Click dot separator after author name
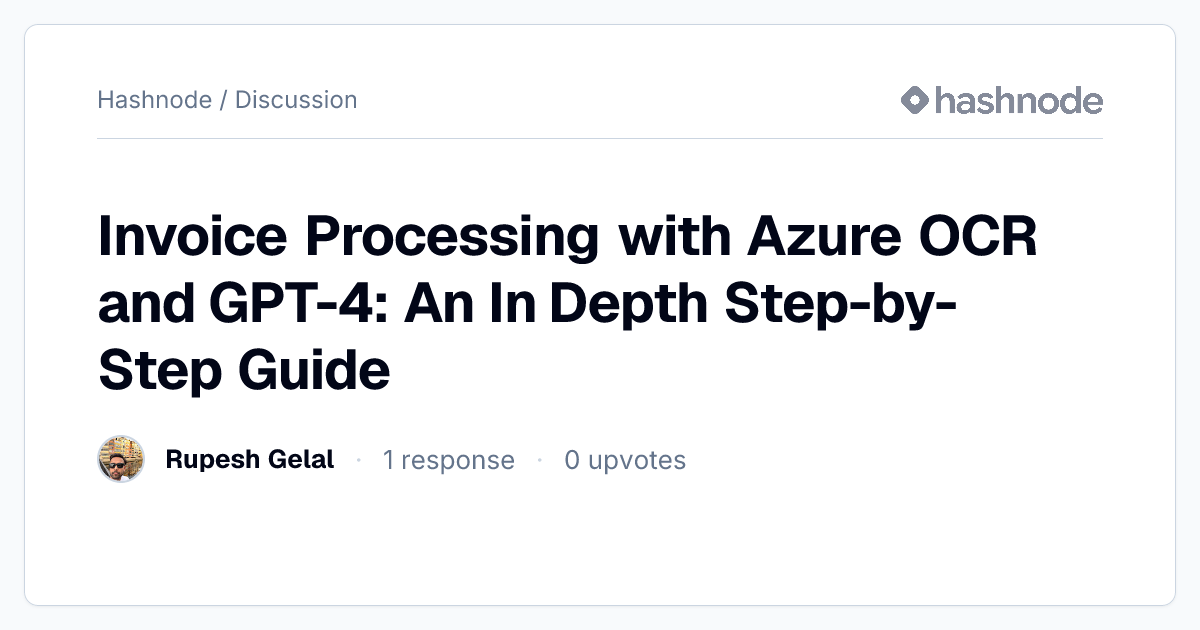This screenshot has height=630, width=1200. pos(358,461)
